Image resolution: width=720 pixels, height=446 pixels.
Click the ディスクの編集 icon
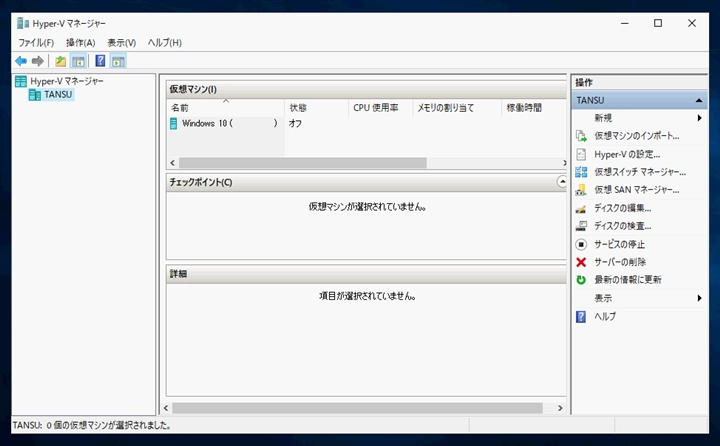click(581, 209)
